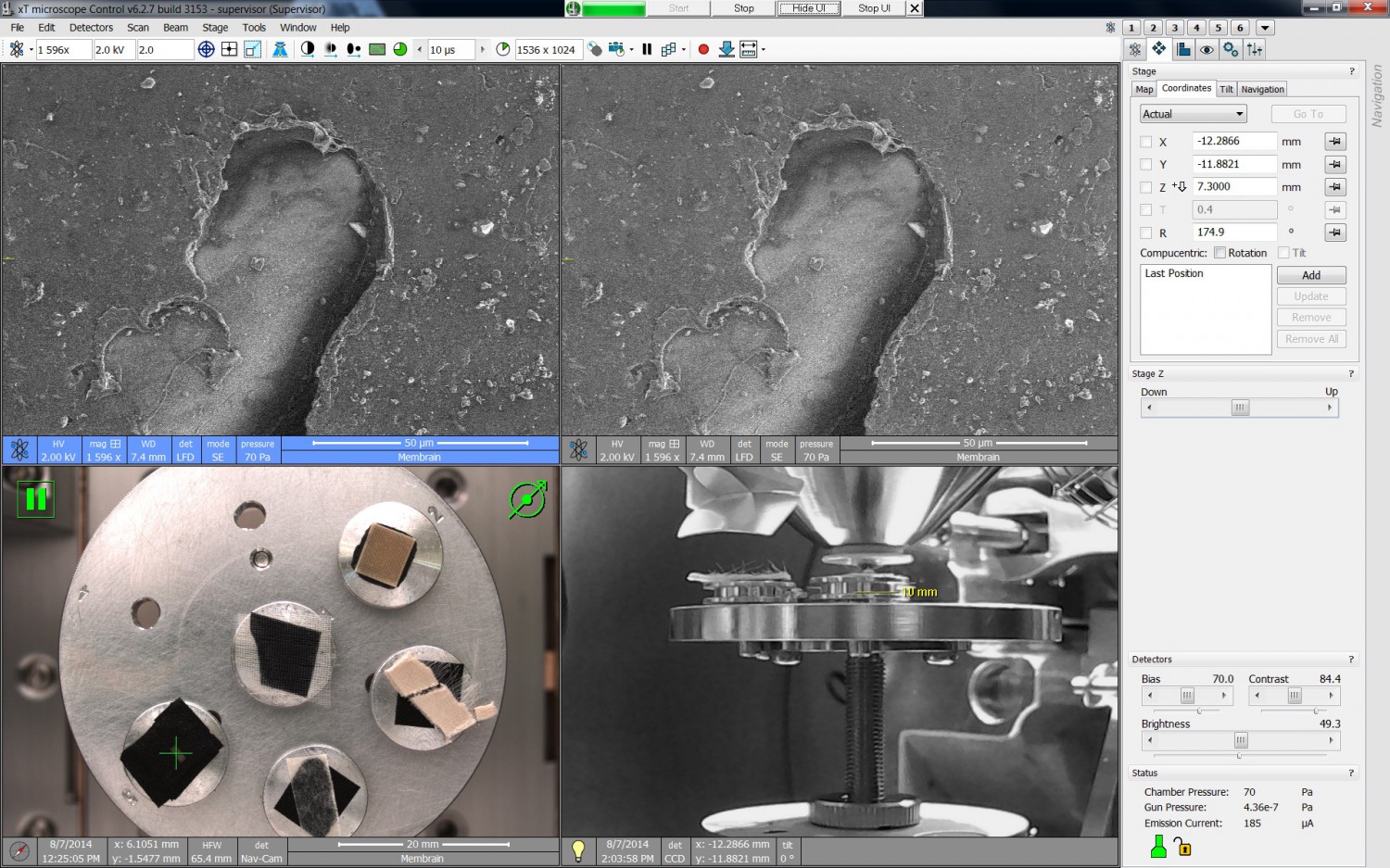Viewport: 1390px width, 868px height.
Task: Adjust the Bias slider
Action: coord(1187,695)
